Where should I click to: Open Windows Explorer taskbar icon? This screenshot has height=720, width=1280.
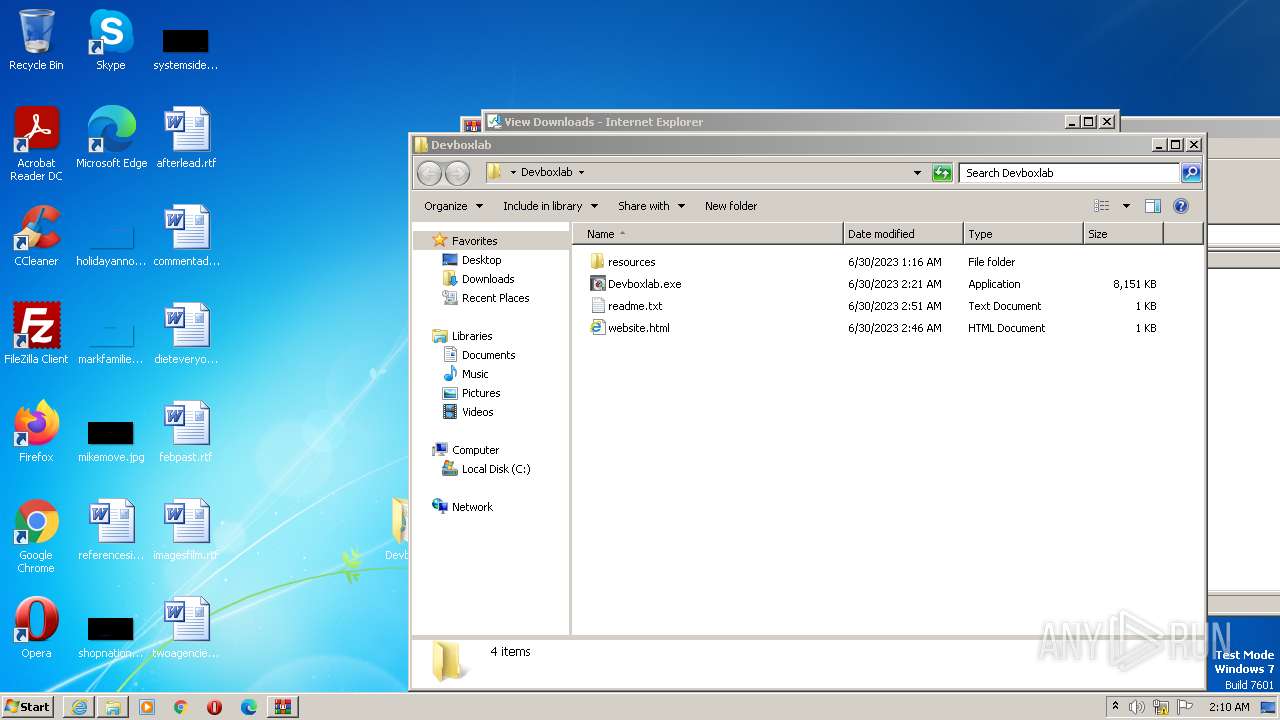tap(113, 707)
